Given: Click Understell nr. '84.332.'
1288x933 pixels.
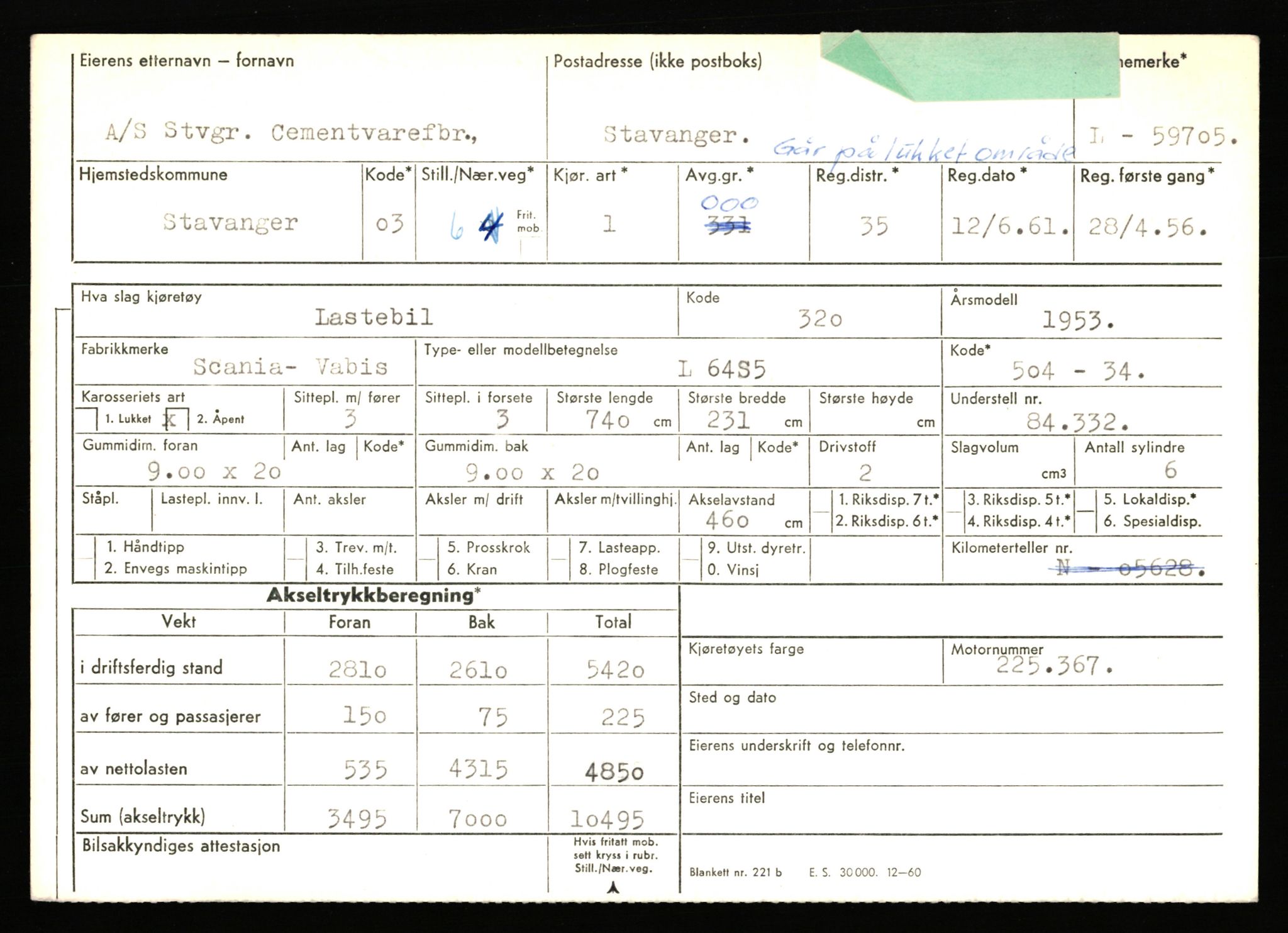Looking at the screenshot, I should tap(1077, 422).
